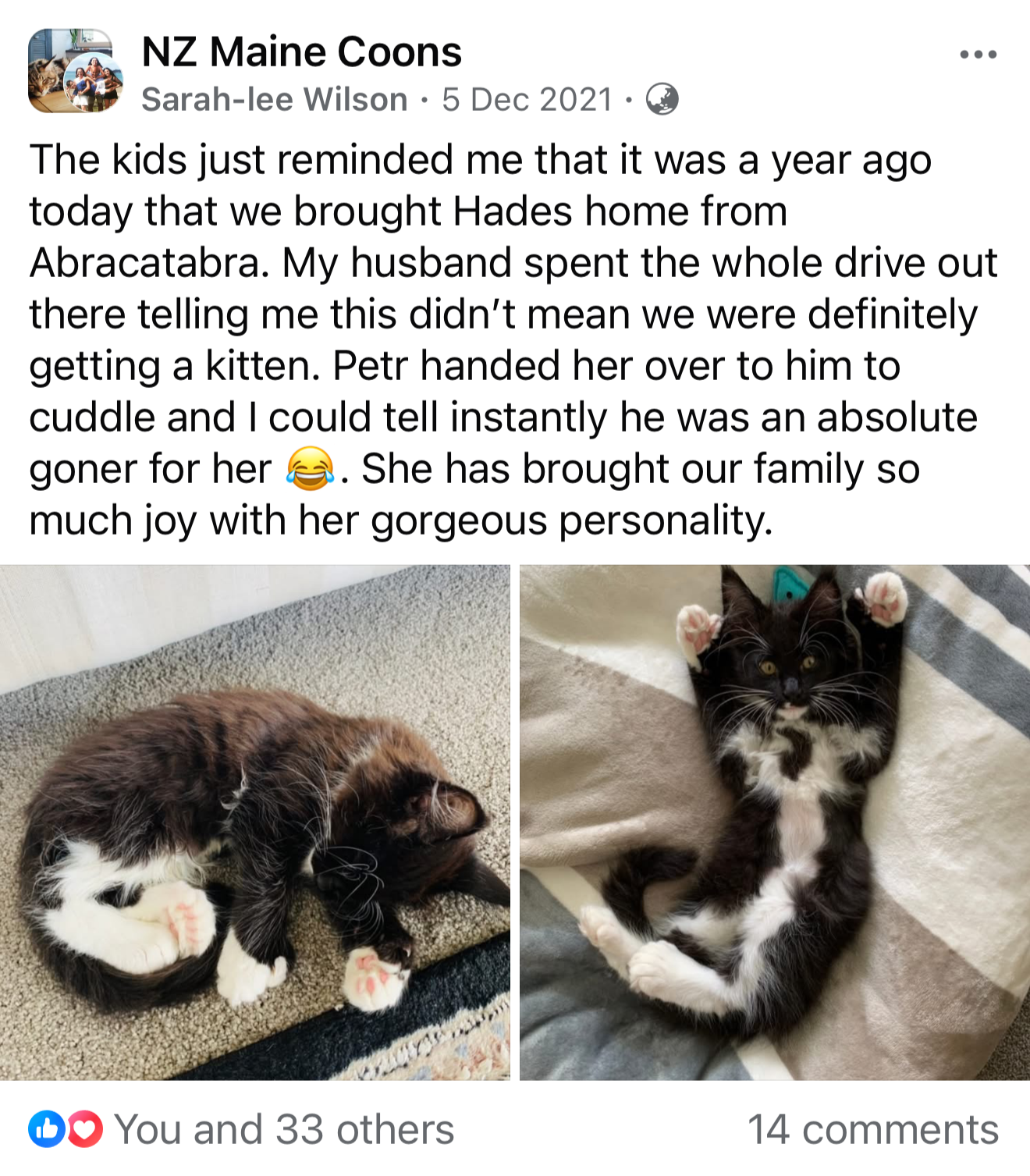
Task: Click the 5 Dec 2021 post date
Action: [x=527, y=99]
